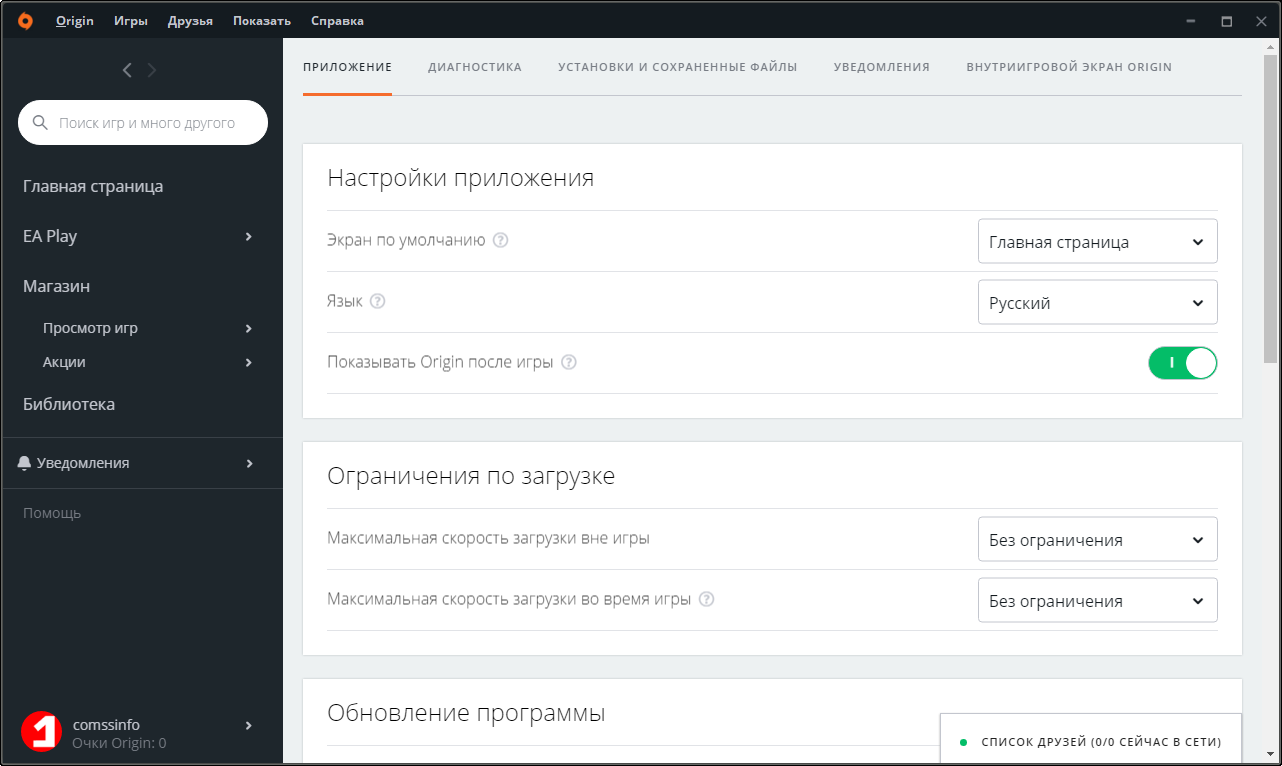Click the Ограничения по загрузке heading

coord(471,476)
